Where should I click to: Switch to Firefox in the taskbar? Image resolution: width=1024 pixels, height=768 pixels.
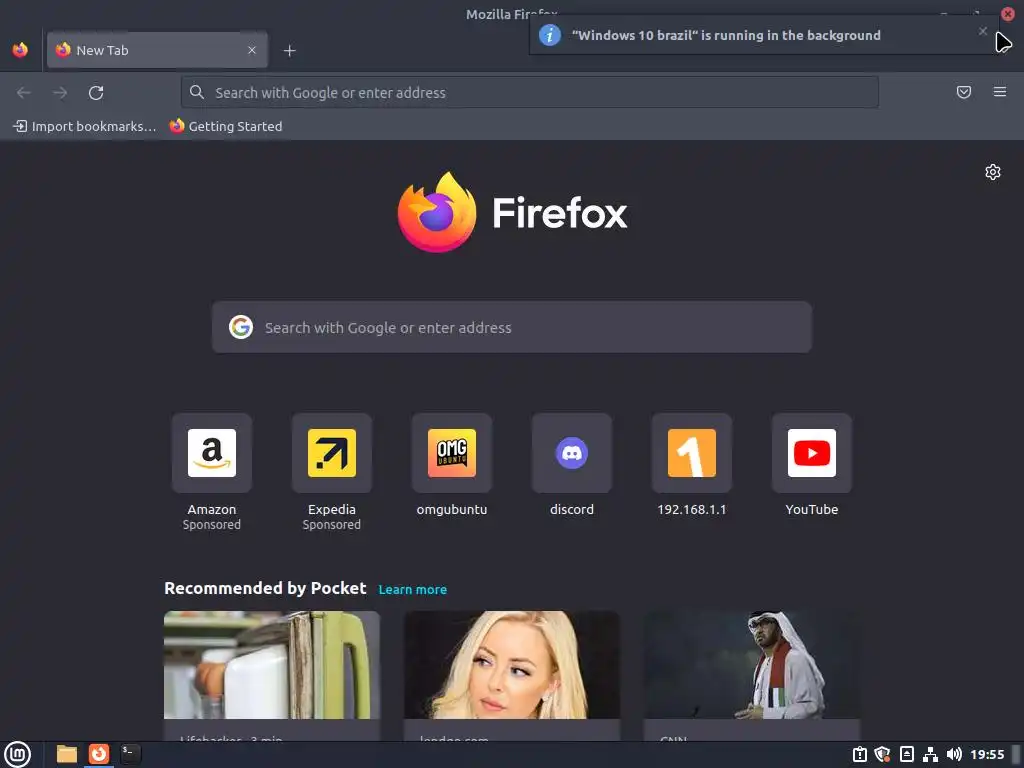tap(99, 754)
